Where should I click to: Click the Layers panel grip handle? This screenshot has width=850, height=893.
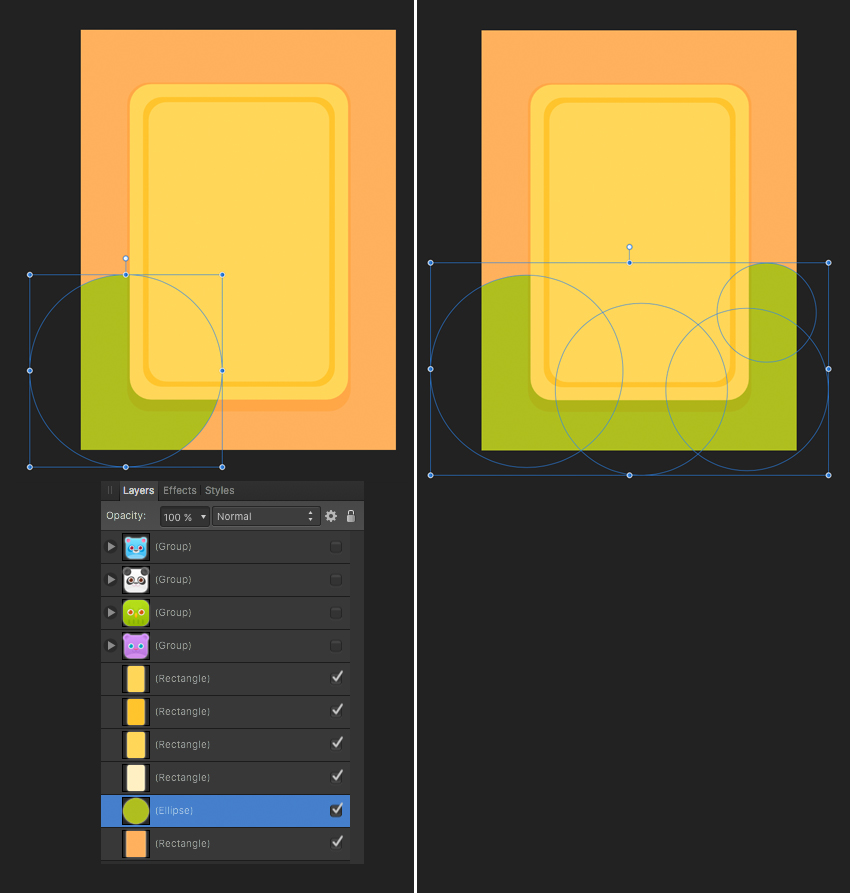click(x=110, y=490)
